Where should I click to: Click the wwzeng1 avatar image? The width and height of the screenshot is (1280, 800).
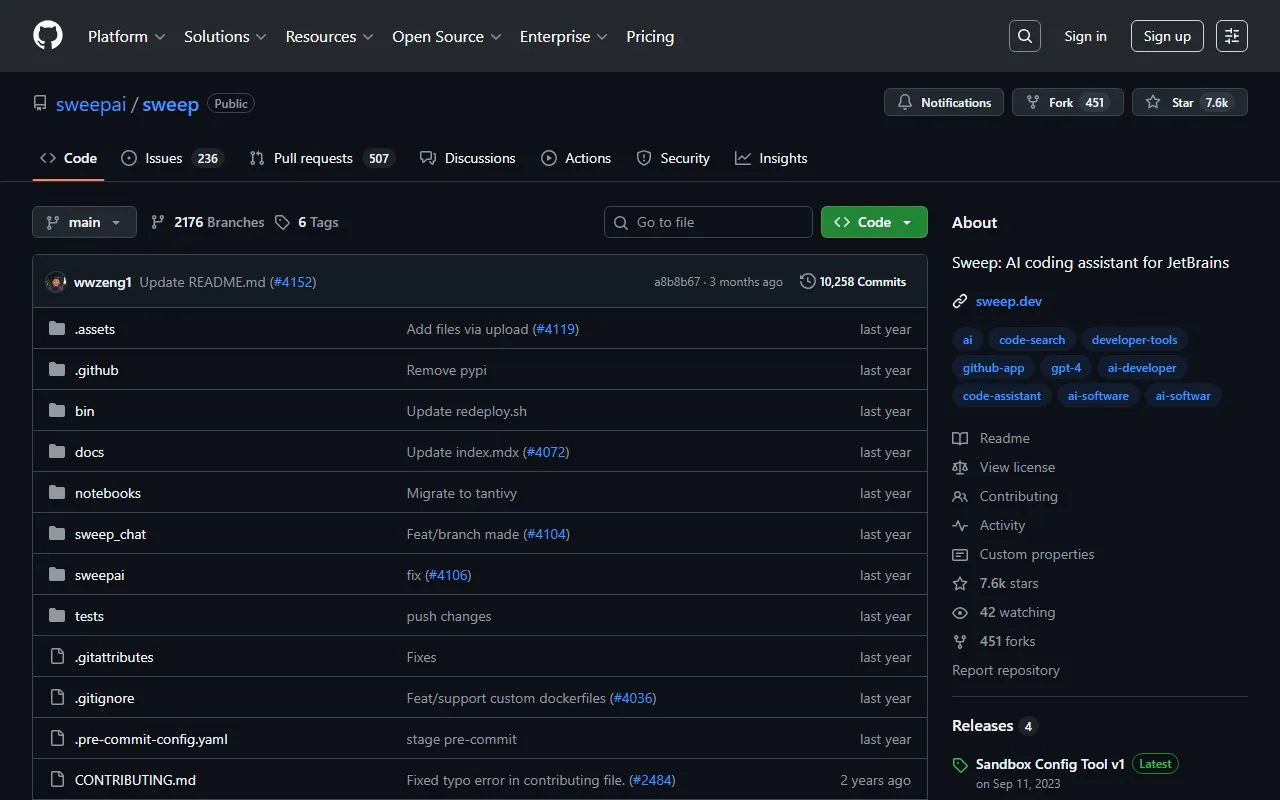tap(56, 282)
